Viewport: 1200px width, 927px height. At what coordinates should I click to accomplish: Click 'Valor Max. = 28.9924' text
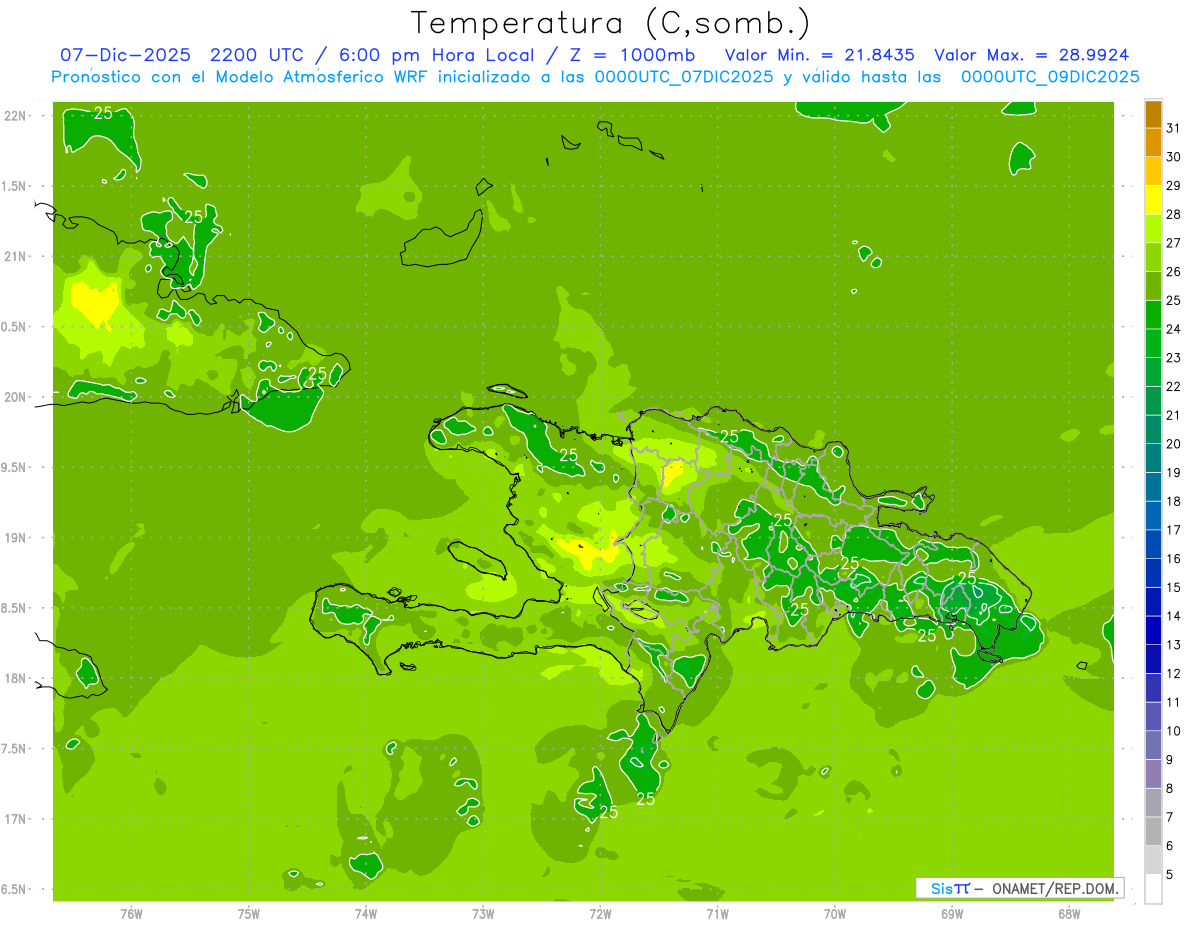coord(1033,55)
